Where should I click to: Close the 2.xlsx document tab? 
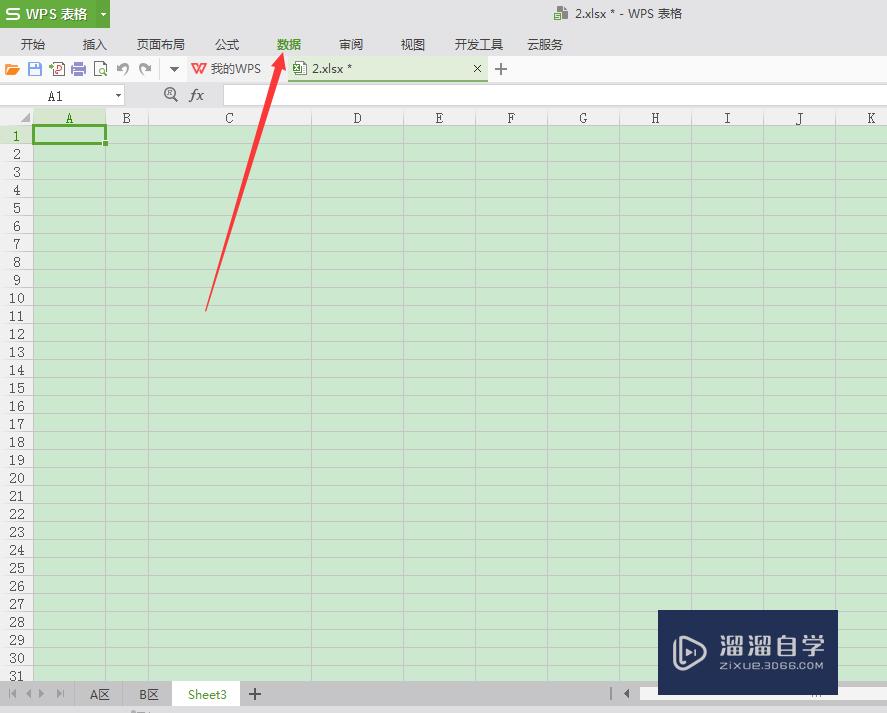tap(477, 69)
